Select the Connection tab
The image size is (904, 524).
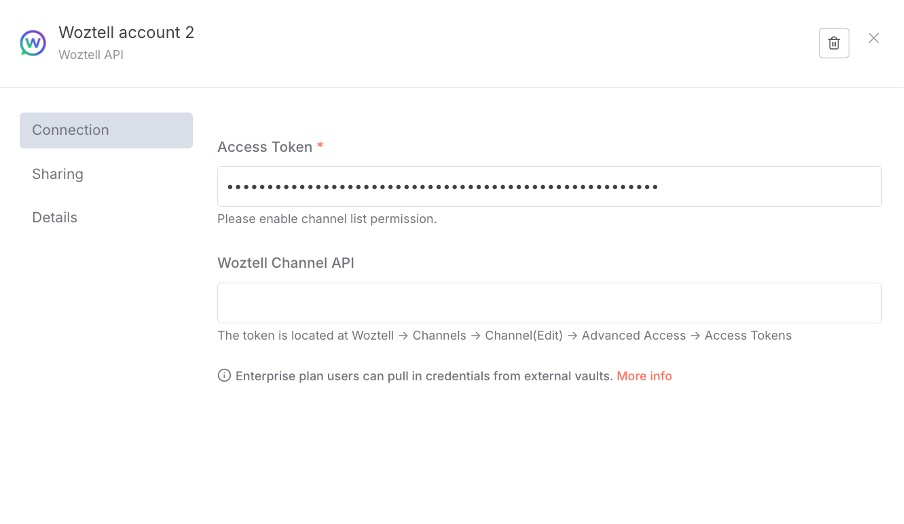[x=106, y=130]
